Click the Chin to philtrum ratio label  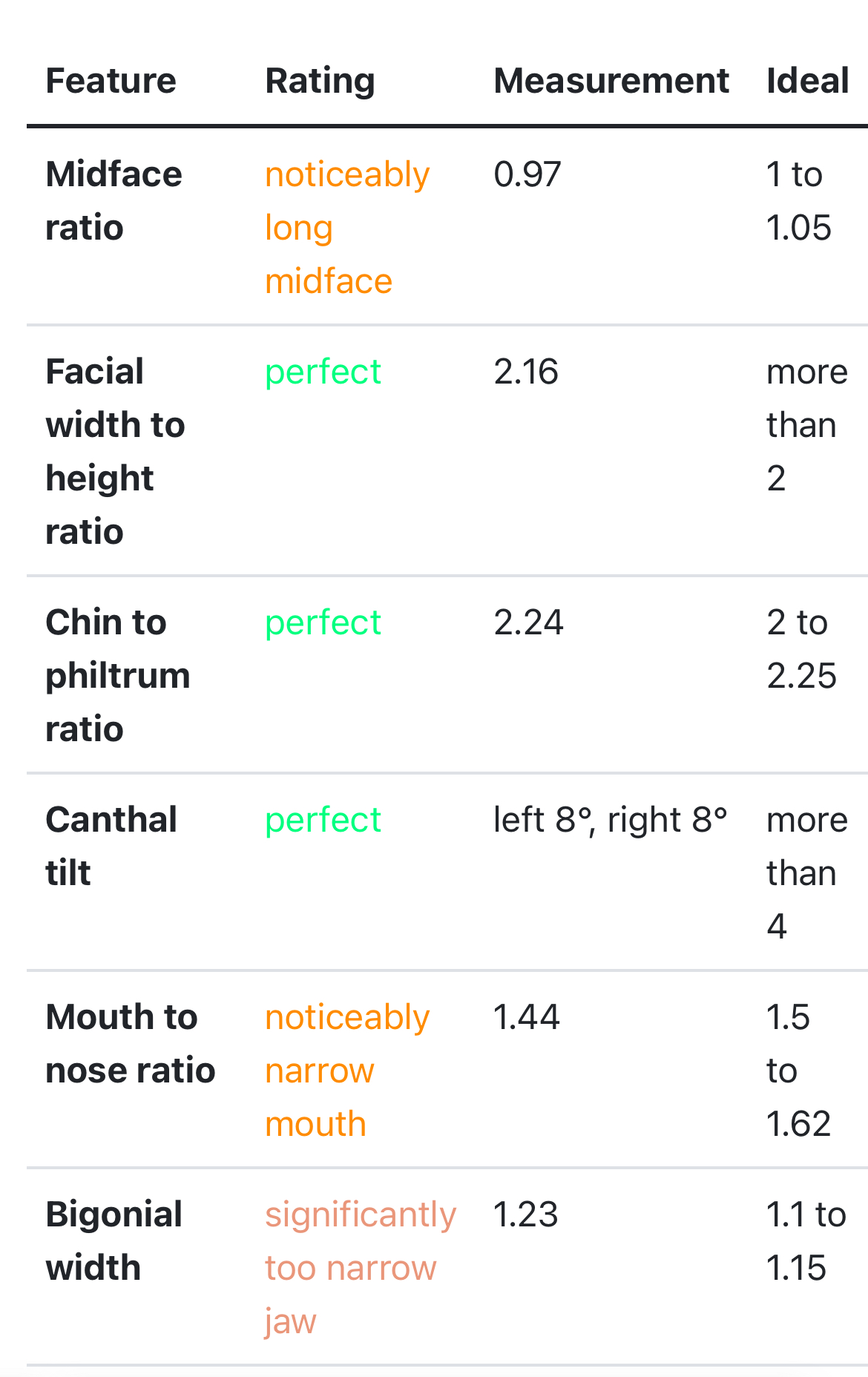pos(118,675)
